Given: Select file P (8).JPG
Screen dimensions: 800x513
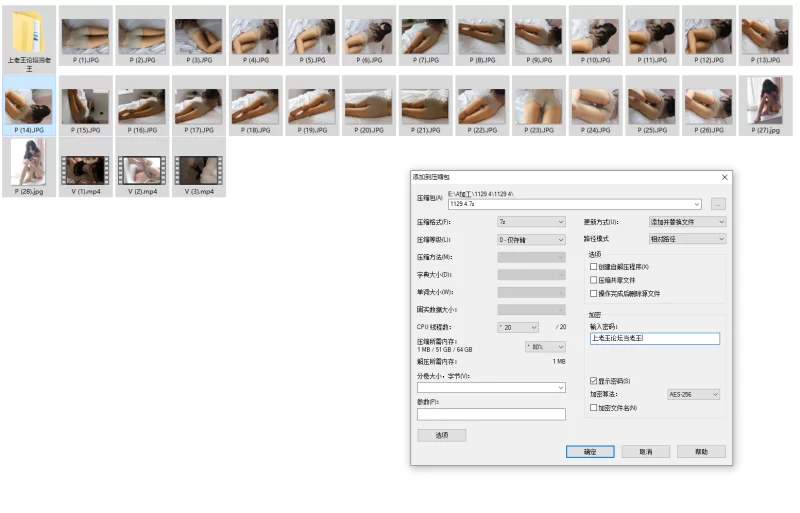Looking at the screenshot, I should (482, 37).
